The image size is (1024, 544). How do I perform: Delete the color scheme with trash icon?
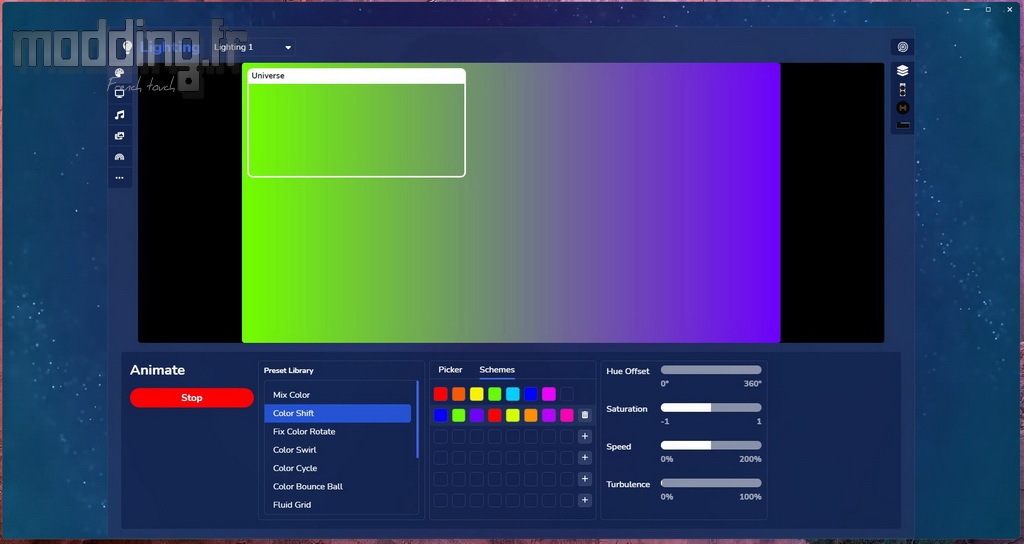[x=584, y=415]
